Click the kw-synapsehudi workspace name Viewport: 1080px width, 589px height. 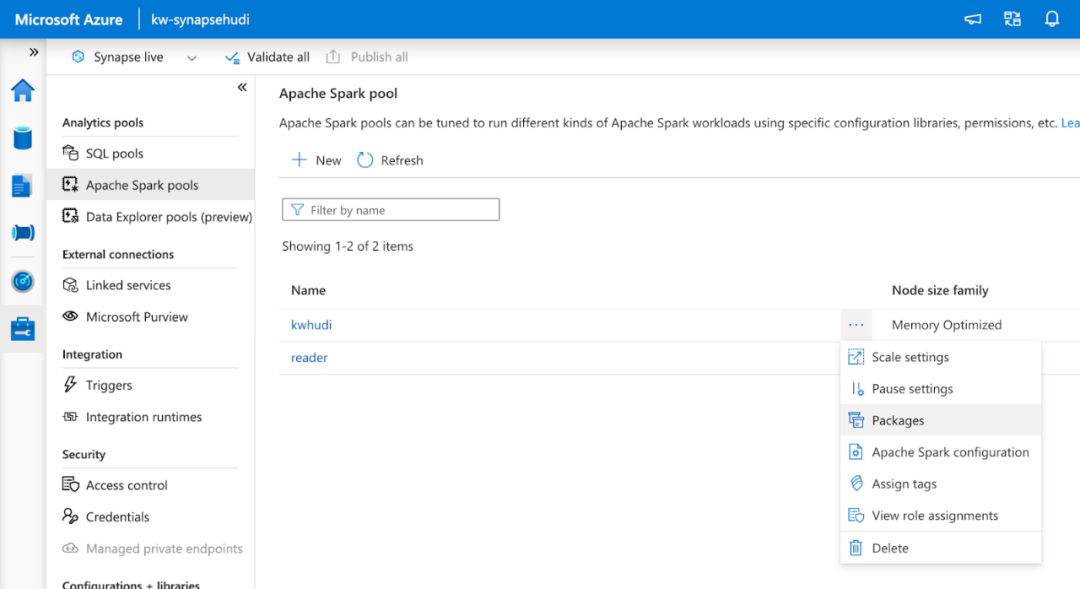(200, 19)
